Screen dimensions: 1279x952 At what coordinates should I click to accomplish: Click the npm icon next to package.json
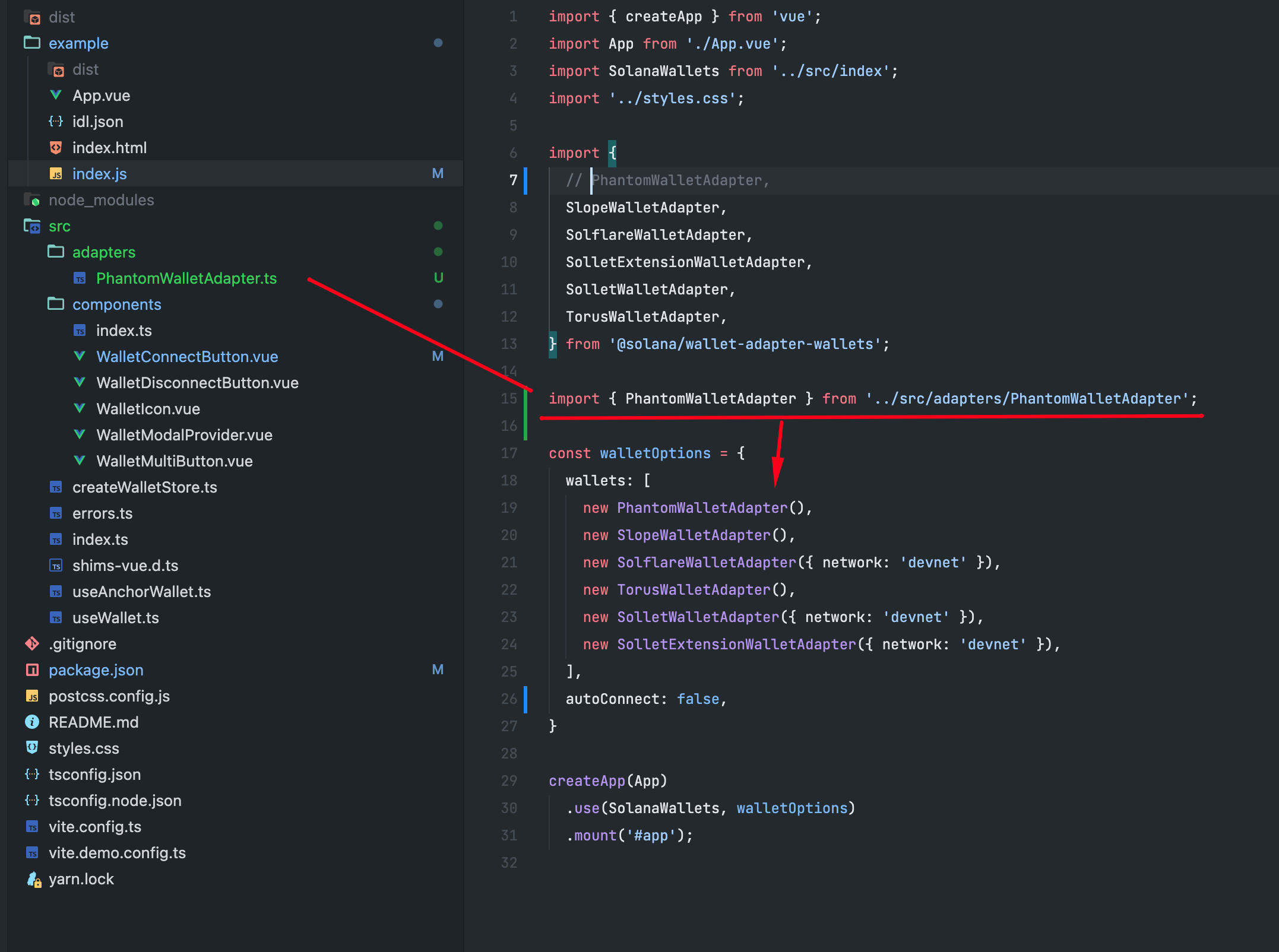[32, 669]
